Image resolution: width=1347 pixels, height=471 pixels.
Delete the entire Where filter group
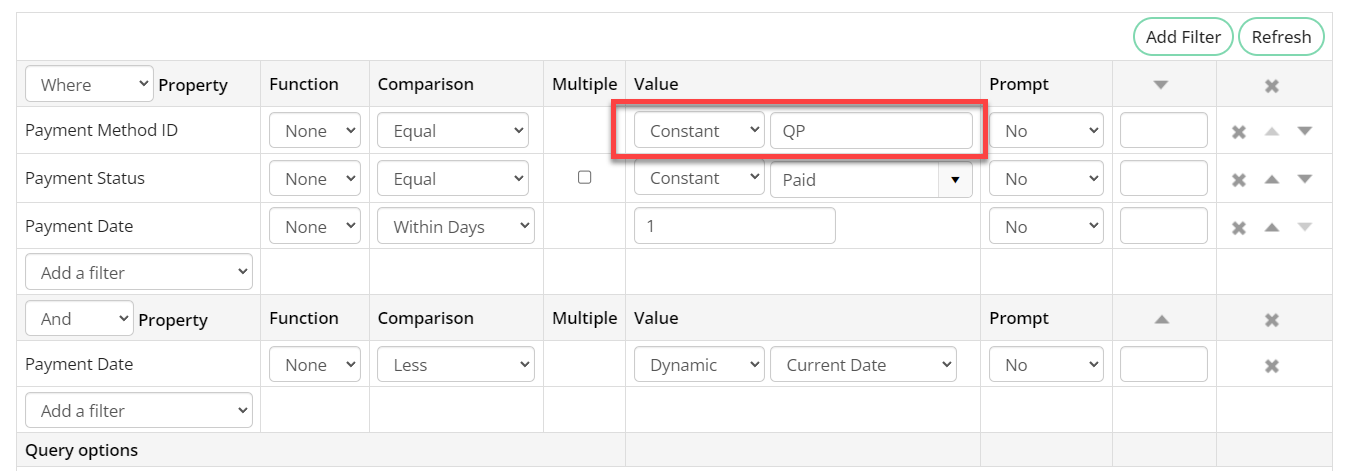1272,86
